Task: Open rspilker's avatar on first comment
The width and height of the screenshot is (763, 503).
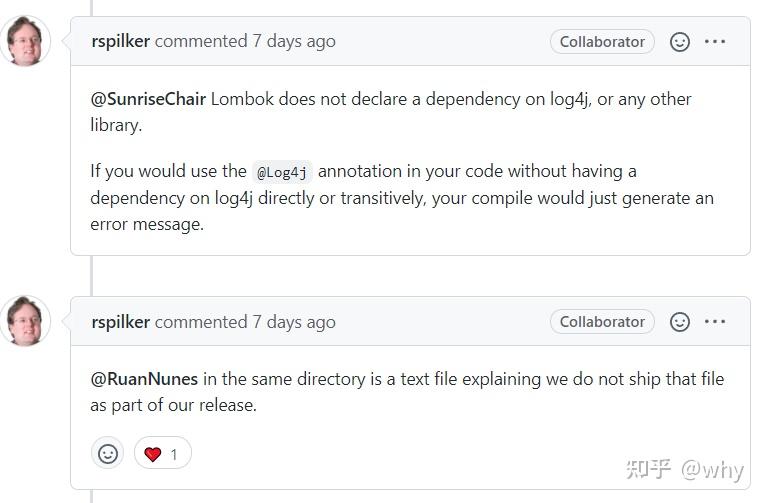Action: [26, 41]
